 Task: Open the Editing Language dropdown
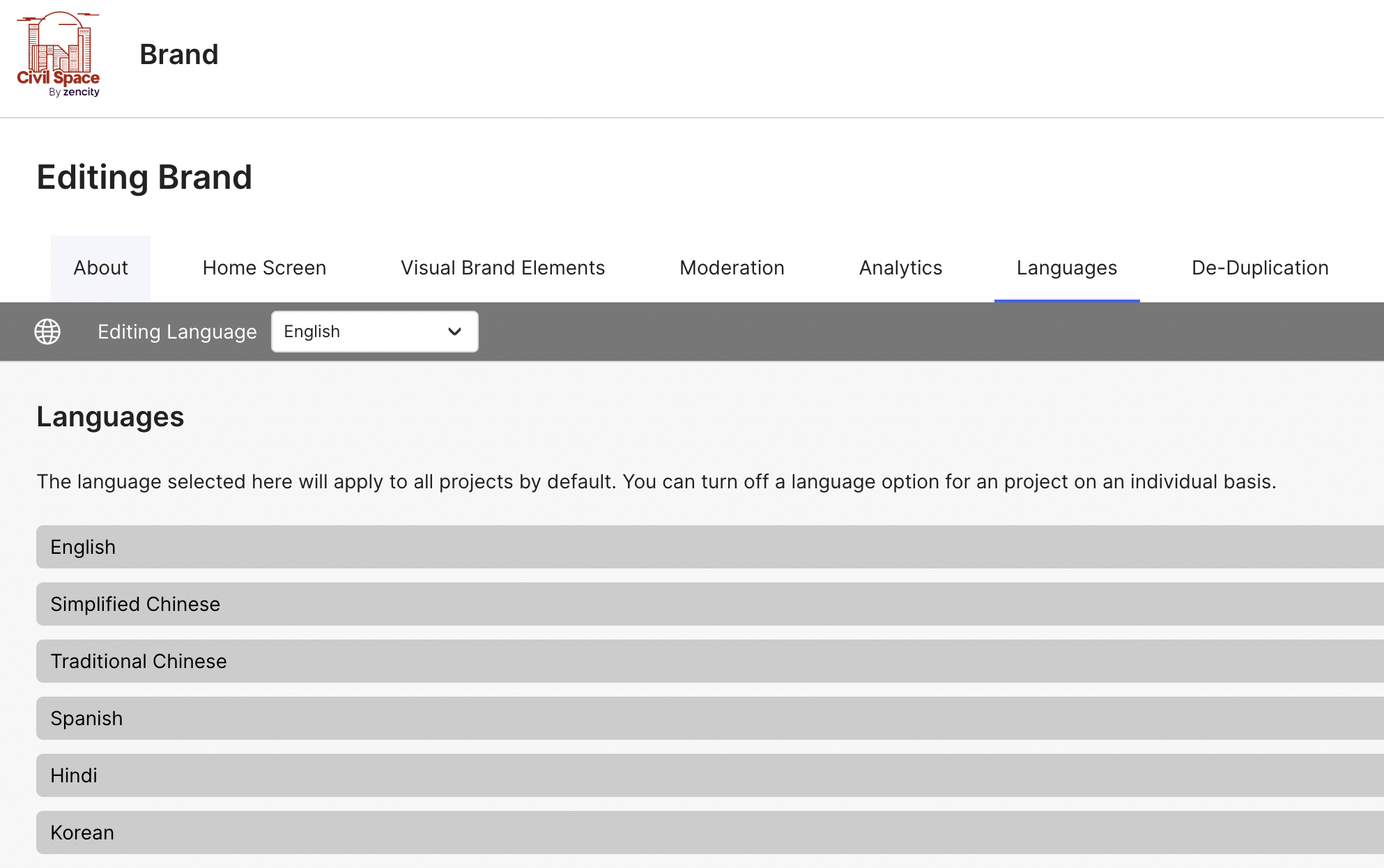[x=374, y=332]
